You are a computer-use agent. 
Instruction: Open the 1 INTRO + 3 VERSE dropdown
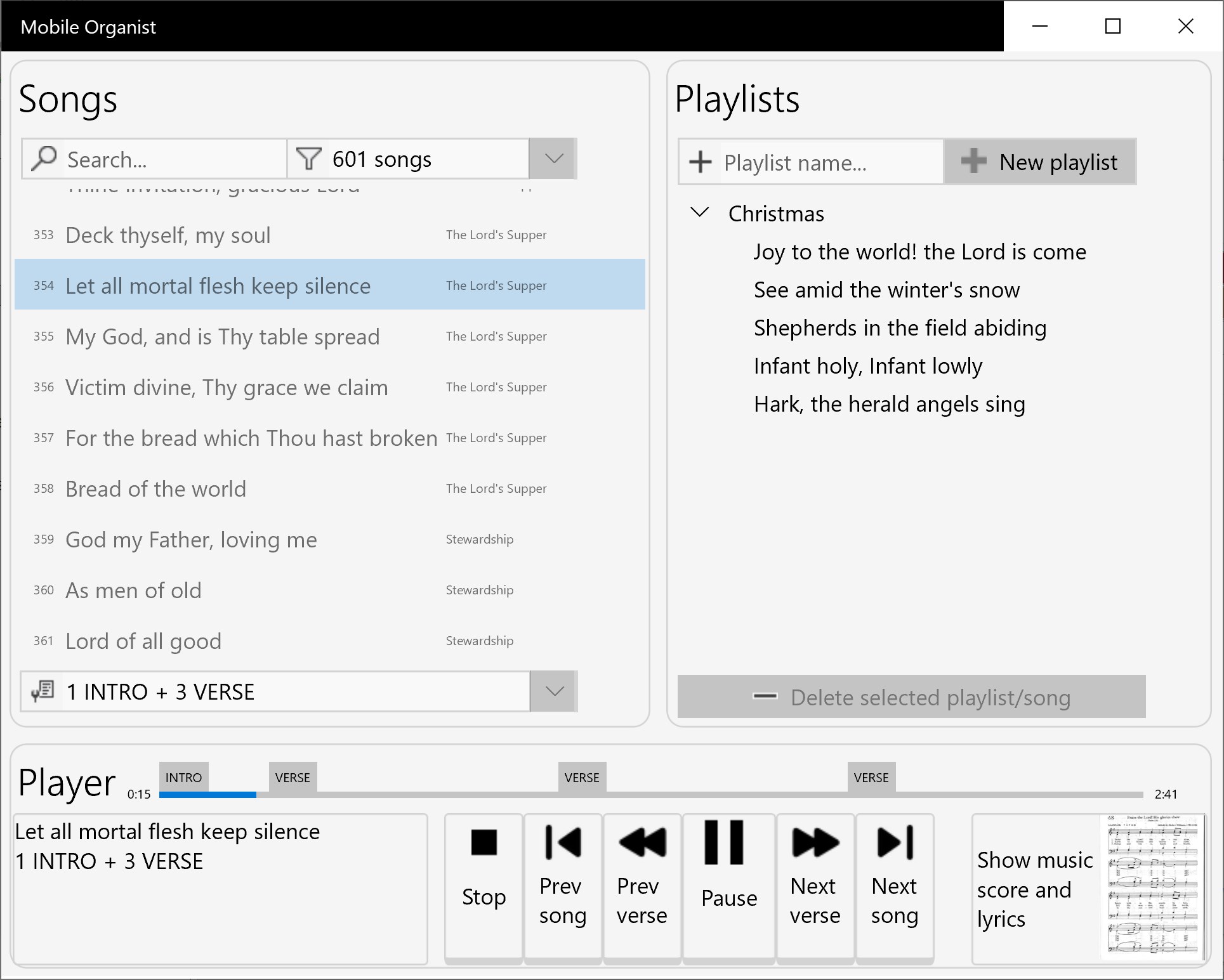coord(554,691)
